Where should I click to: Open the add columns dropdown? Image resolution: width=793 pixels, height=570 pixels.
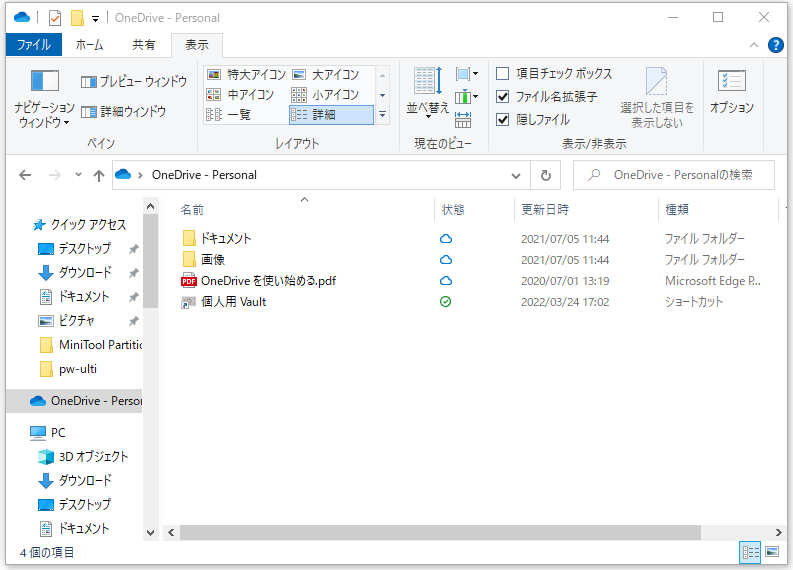tap(466, 97)
